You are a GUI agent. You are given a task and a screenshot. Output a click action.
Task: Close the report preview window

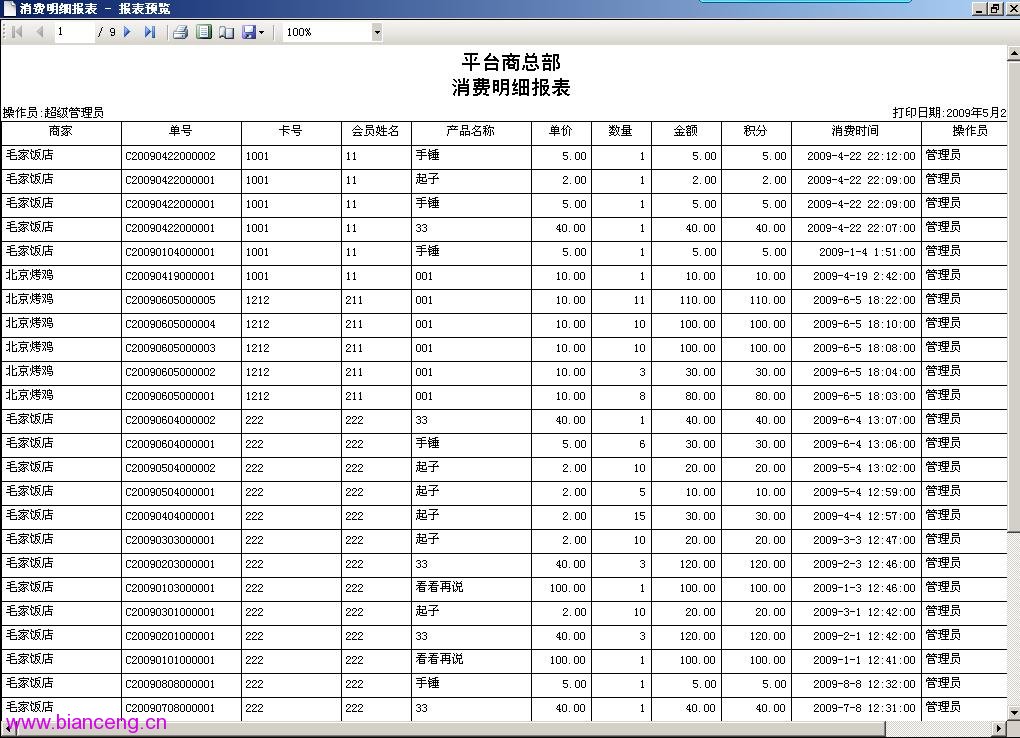pyautogui.click(x=1012, y=8)
